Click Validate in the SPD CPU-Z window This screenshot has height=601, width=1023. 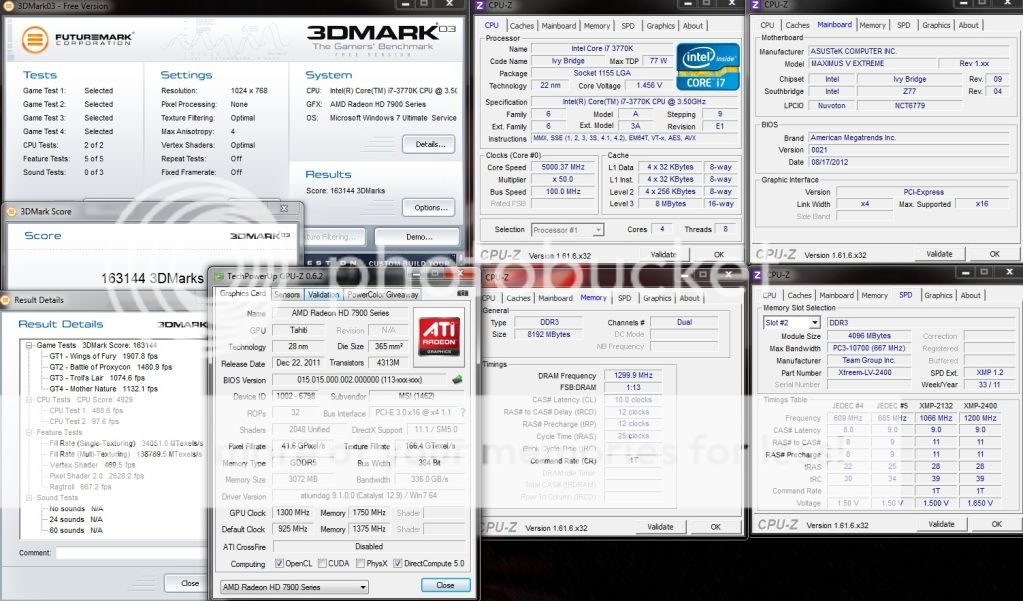point(939,524)
